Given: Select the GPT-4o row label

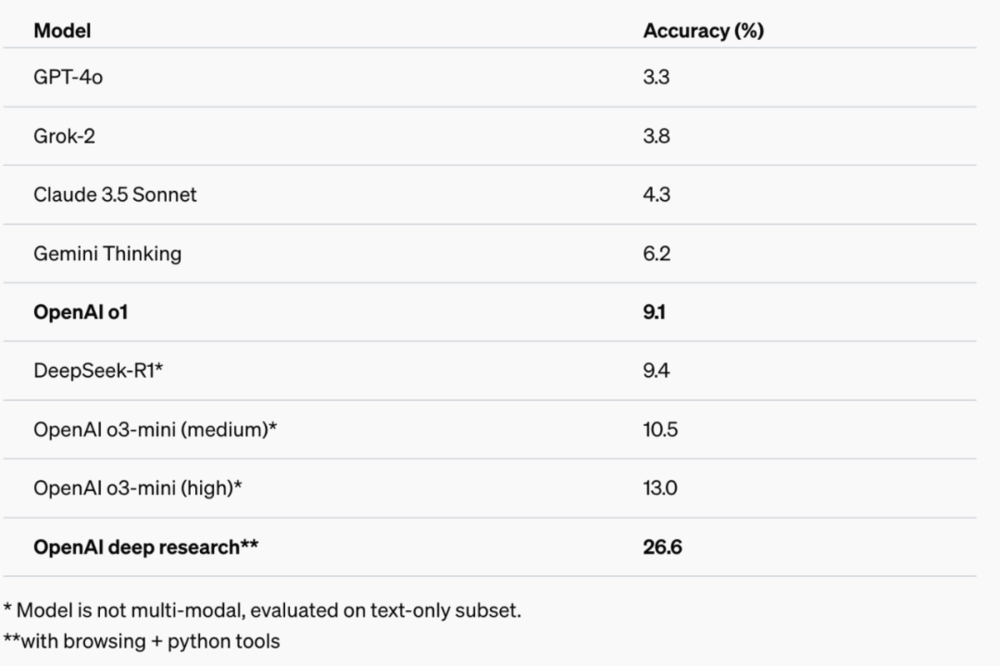Looking at the screenshot, I should (68, 77).
